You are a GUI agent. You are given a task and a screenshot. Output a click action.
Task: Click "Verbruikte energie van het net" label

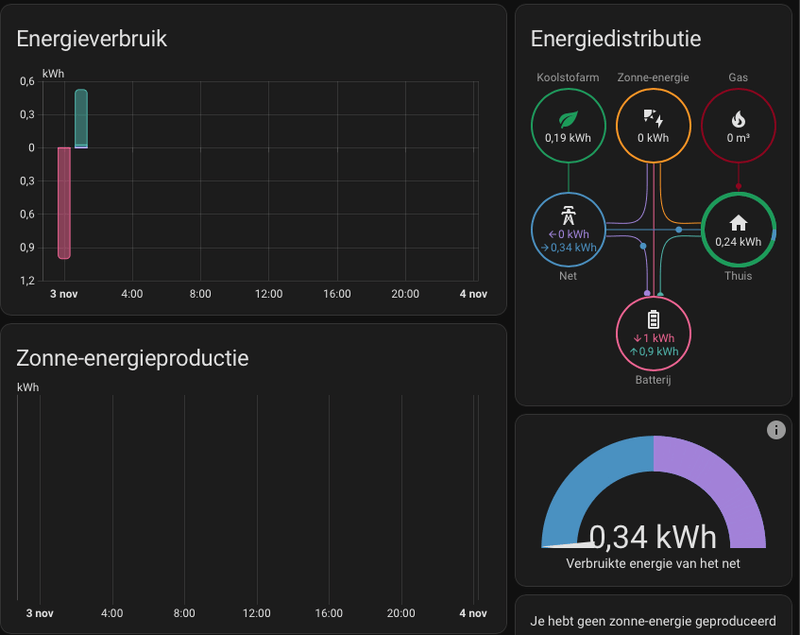pyautogui.click(x=653, y=564)
